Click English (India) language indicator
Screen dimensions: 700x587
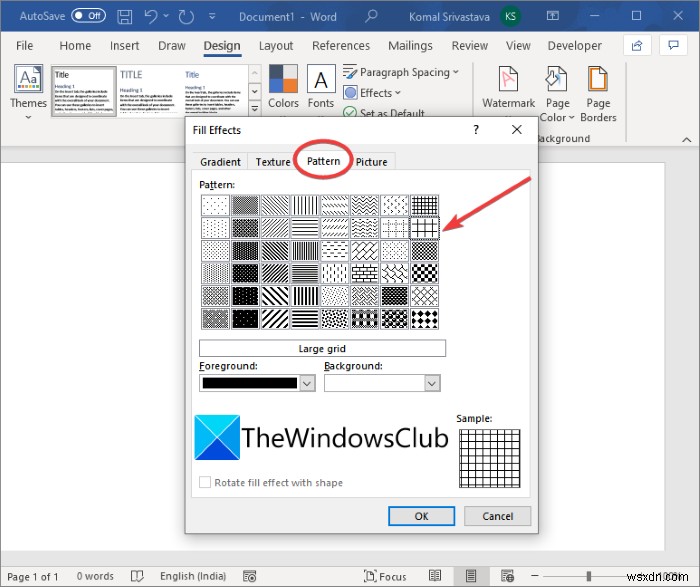193,576
